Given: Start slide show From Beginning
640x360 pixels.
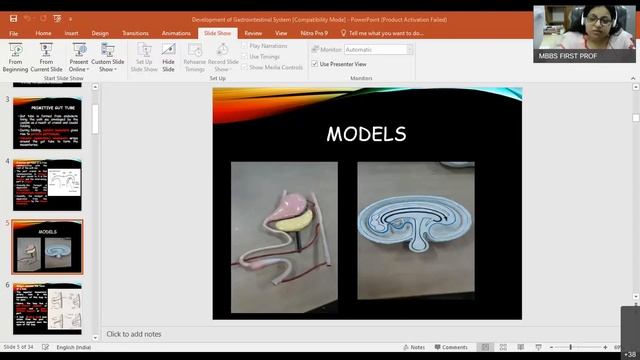Looking at the screenshot, I should click(x=16, y=58).
